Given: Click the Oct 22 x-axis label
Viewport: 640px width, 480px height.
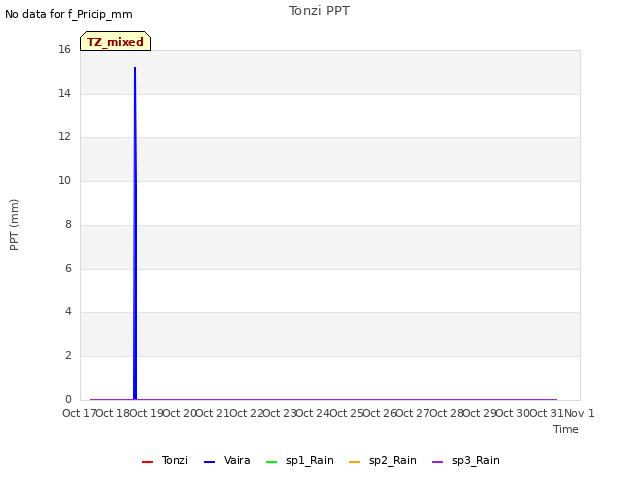Looking at the screenshot, I should coord(246,413).
